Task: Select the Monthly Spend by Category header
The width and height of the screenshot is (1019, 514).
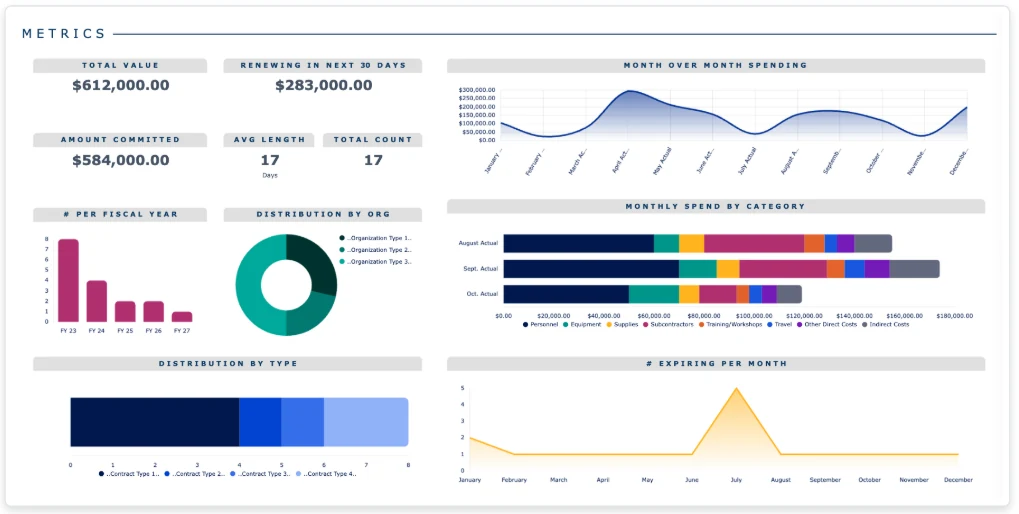Action: 716,207
